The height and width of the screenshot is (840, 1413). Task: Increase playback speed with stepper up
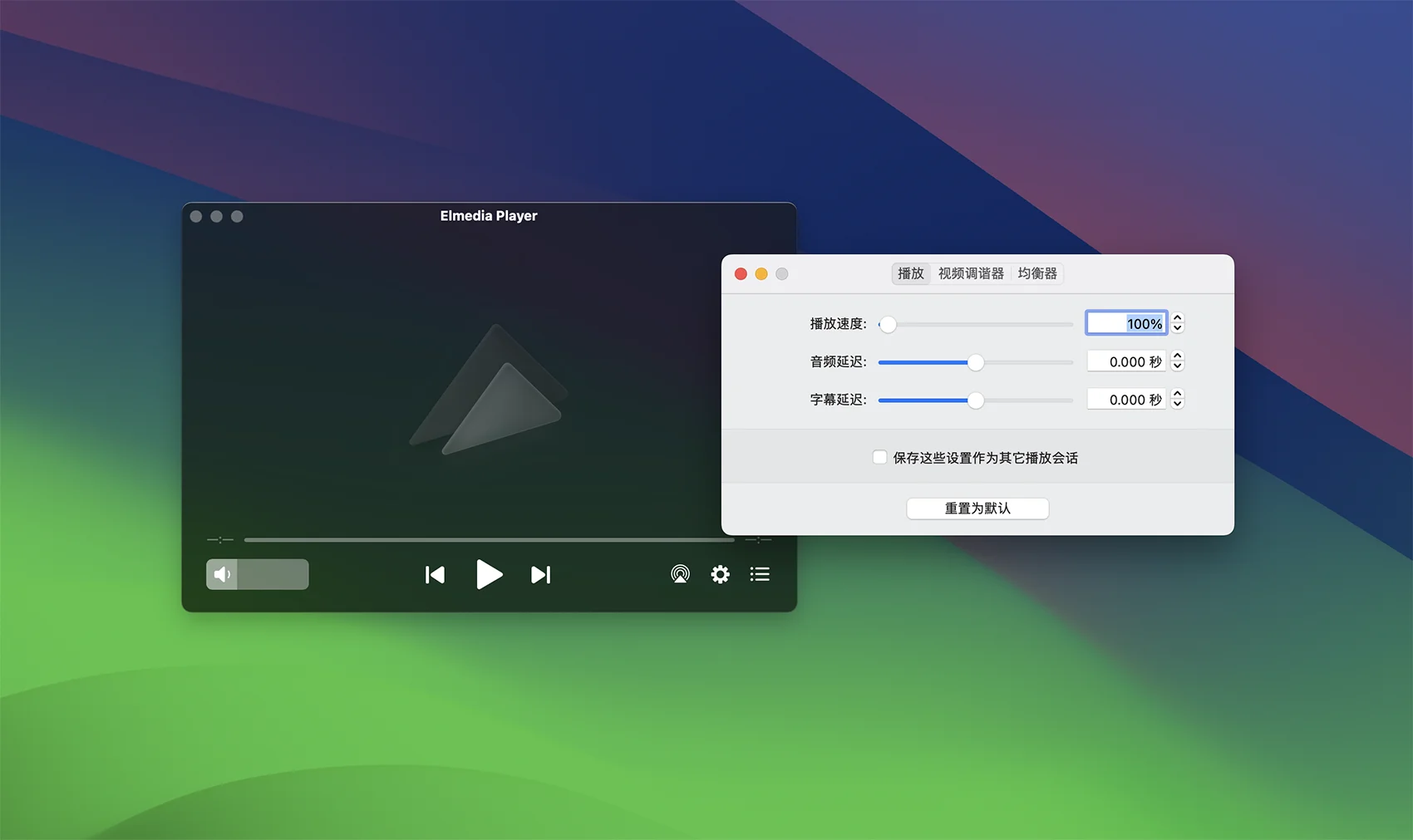tap(1177, 318)
